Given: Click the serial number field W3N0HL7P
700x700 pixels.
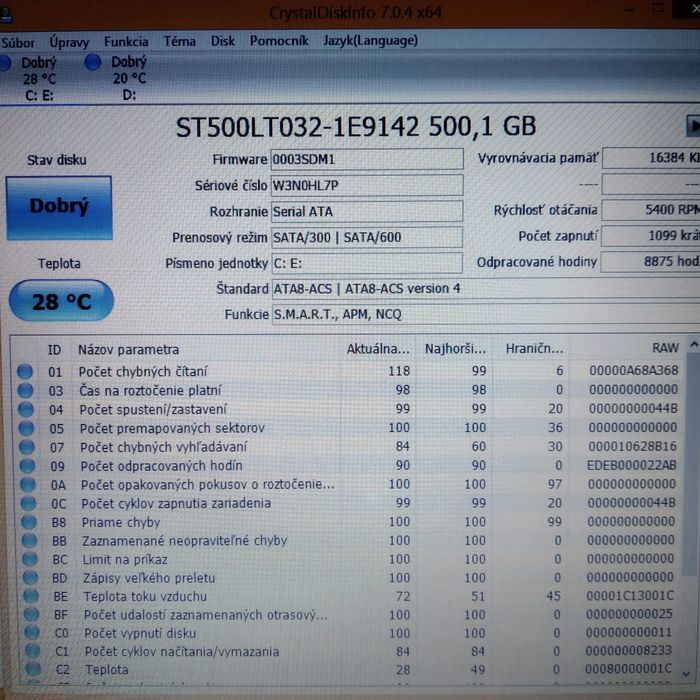Looking at the screenshot, I should click(367, 185).
